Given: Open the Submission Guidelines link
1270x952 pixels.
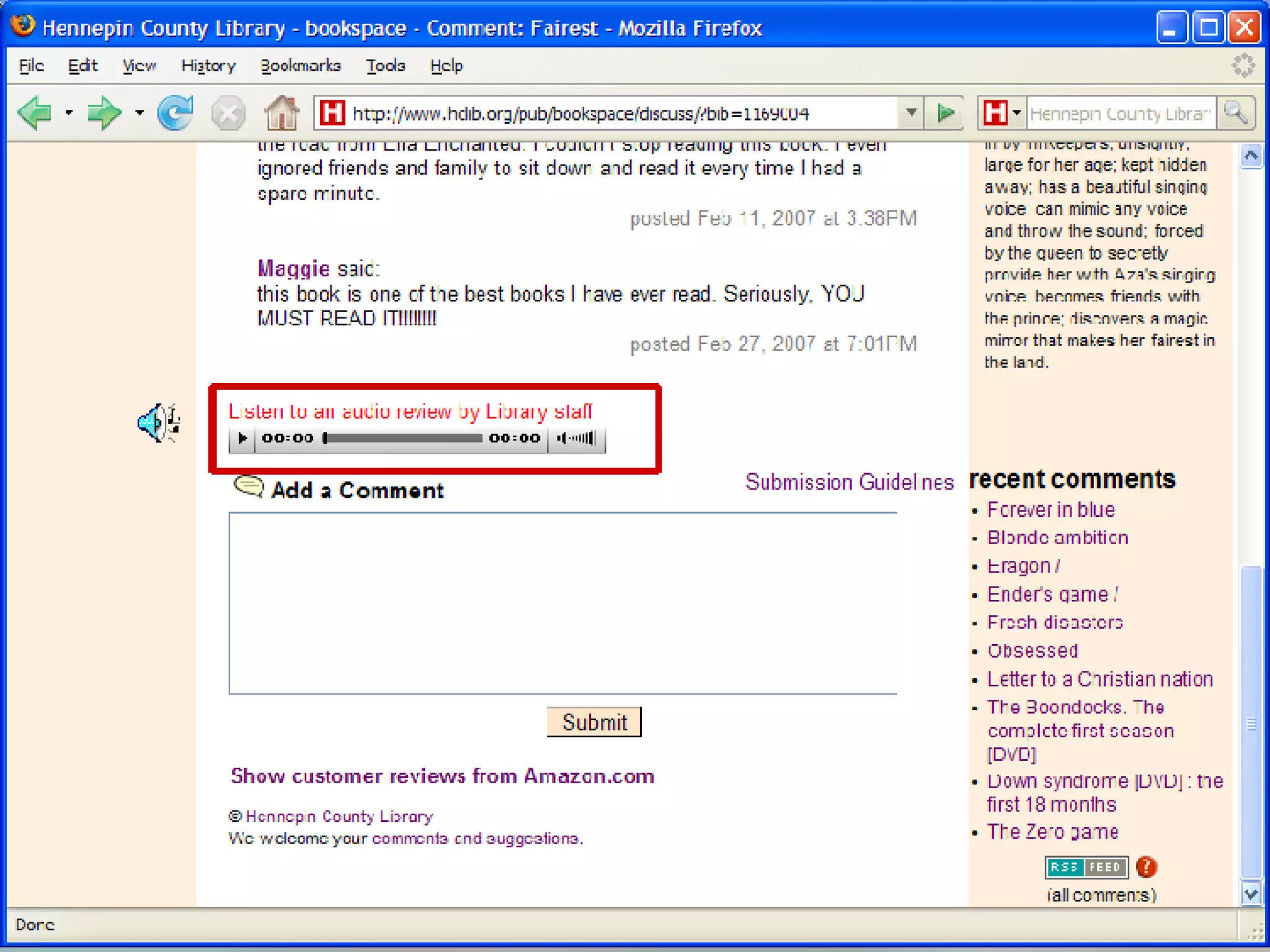Looking at the screenshot, I should 849,482.
